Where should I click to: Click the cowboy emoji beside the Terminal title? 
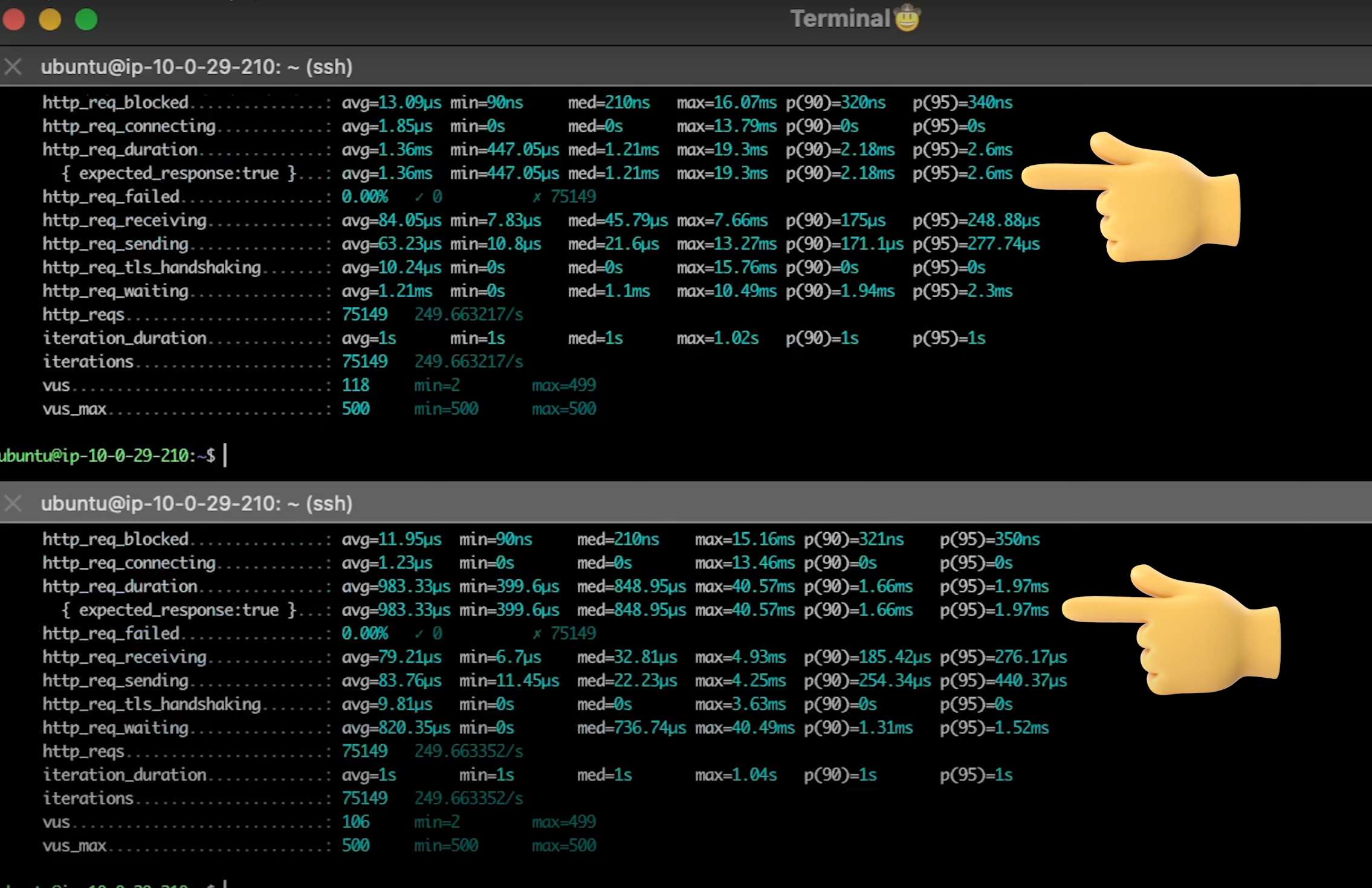pyautogui.click(x=907, y=18)
